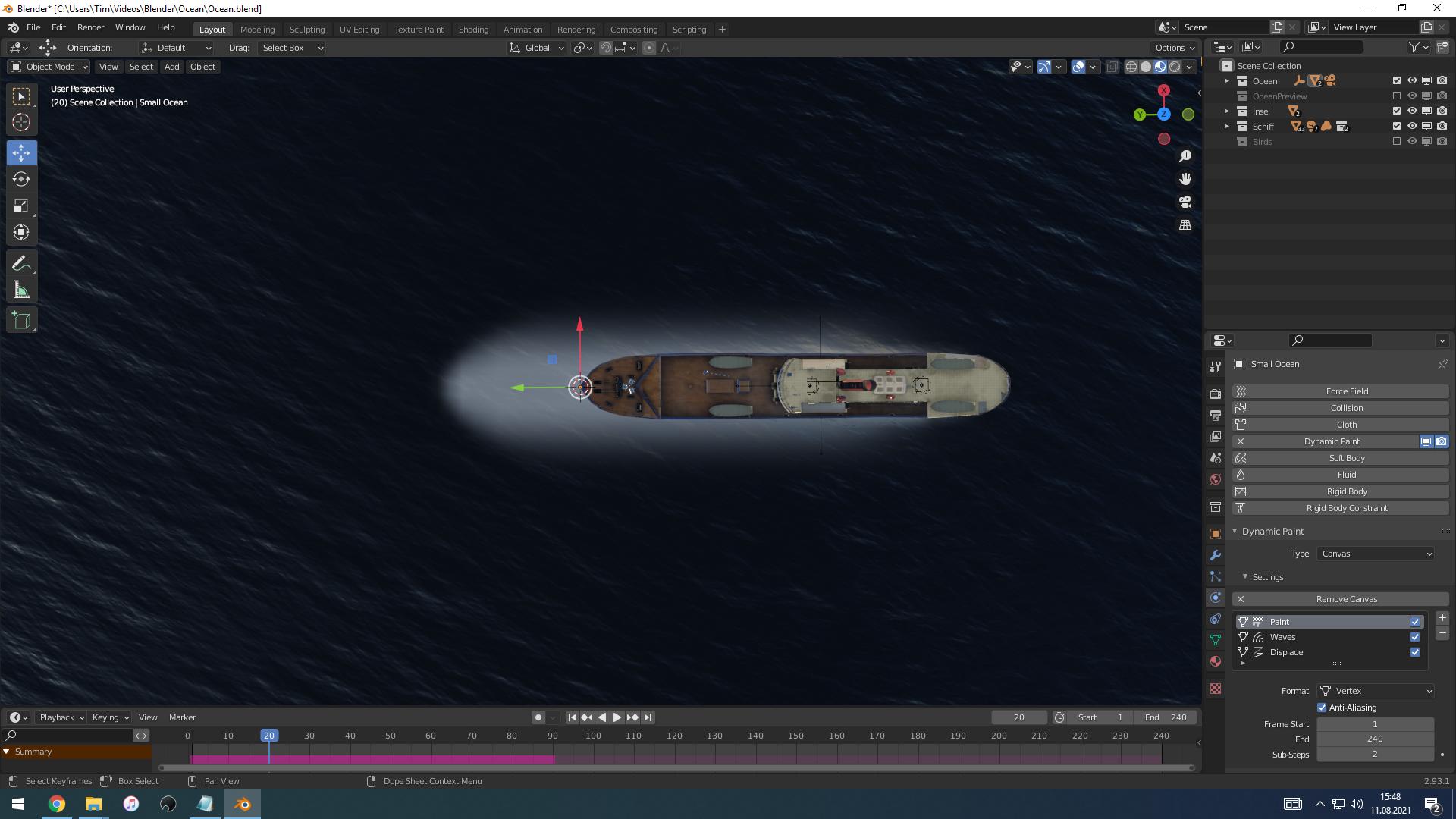Open the Format Vertex dropdown
1456x819 pixels.
coord(1376,691)
